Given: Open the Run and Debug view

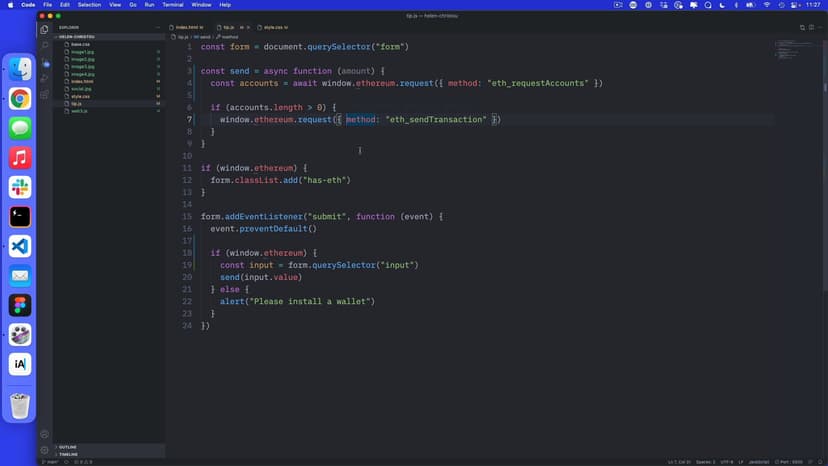Looking at the screenshot, I should tap(44, 78).
